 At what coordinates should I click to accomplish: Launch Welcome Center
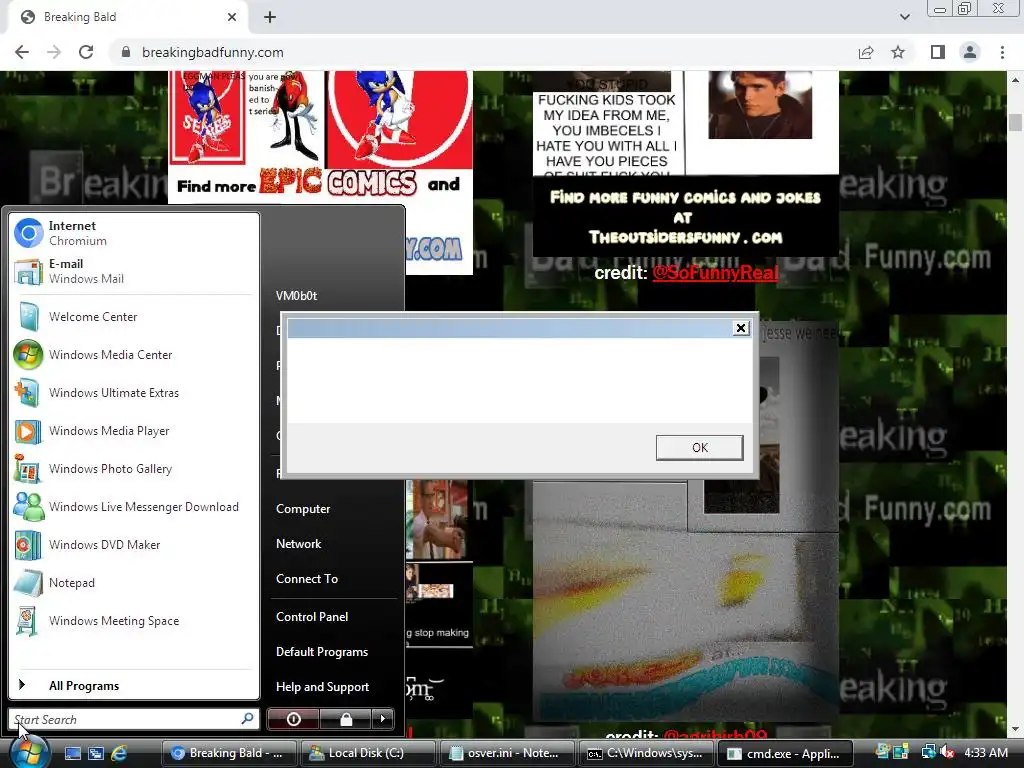coord(133,317)
